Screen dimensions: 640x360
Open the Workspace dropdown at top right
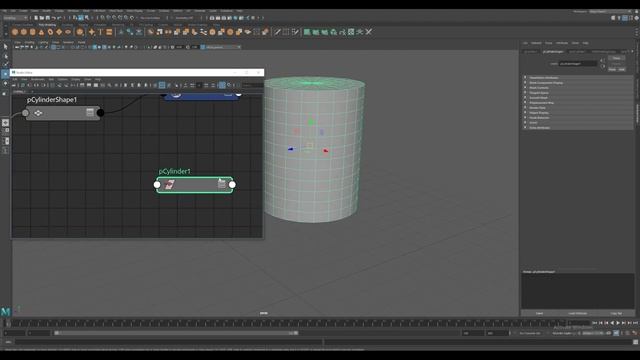coord(611,11)
